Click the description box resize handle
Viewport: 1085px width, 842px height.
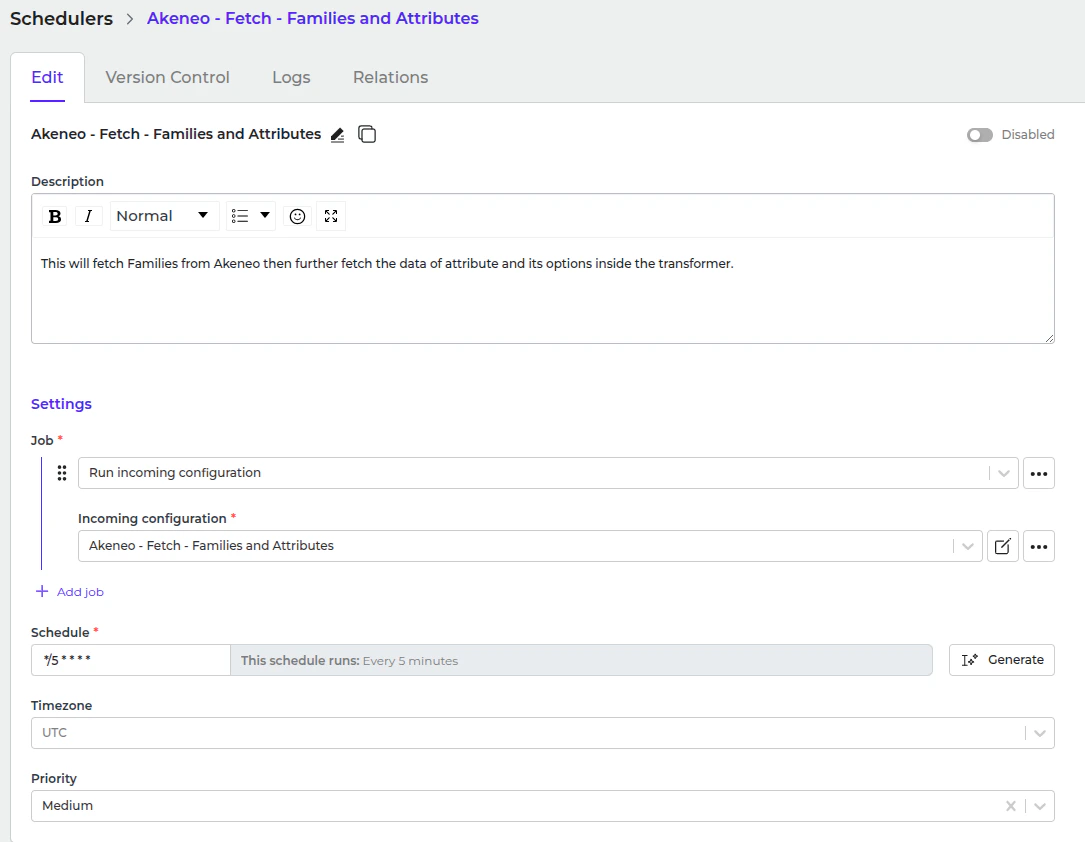point(1049,338)
